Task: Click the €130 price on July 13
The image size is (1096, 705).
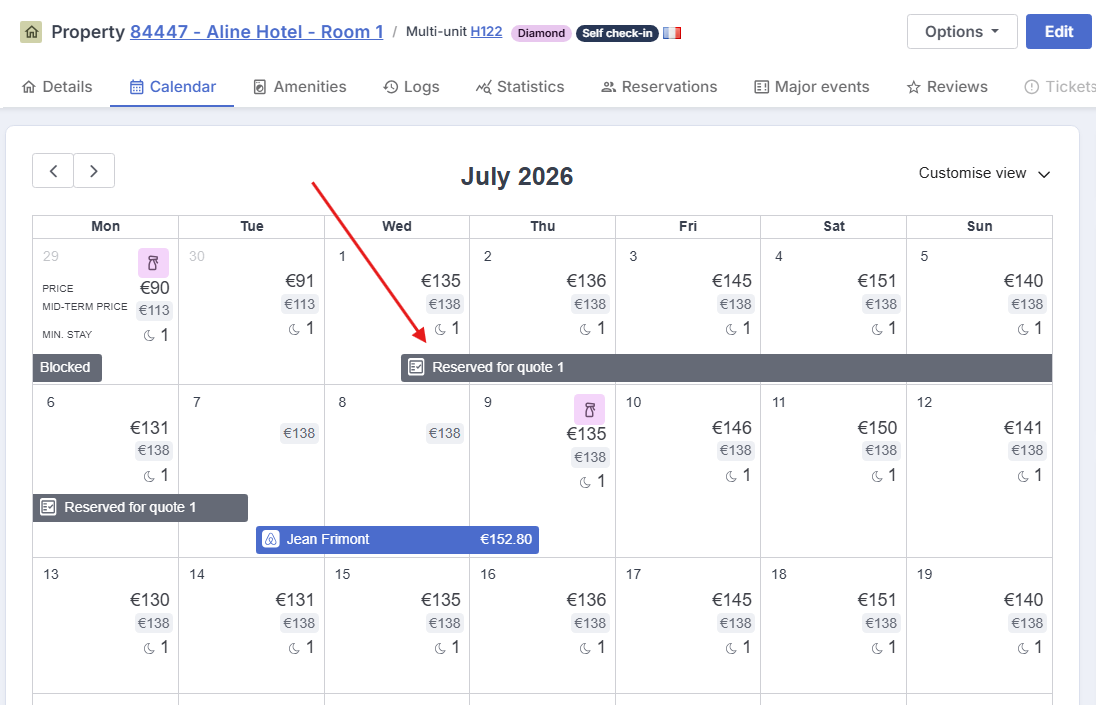Action: click(x=149, y=599)
